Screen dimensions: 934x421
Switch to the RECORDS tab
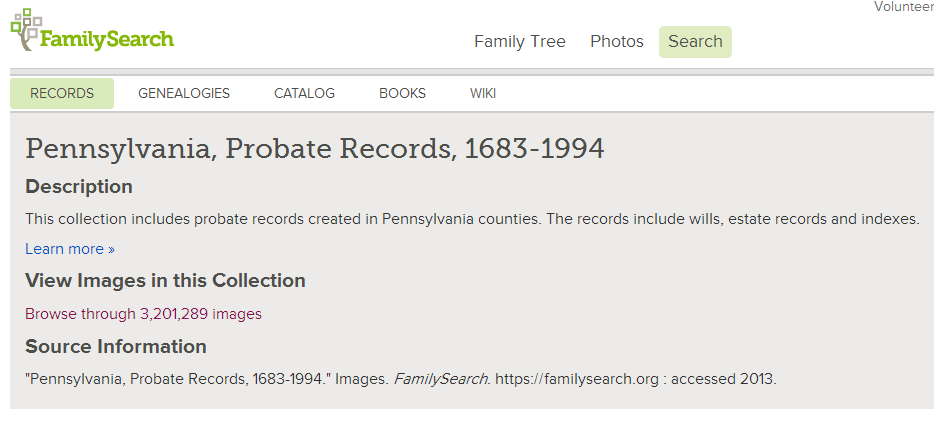[x=62, y=93]
